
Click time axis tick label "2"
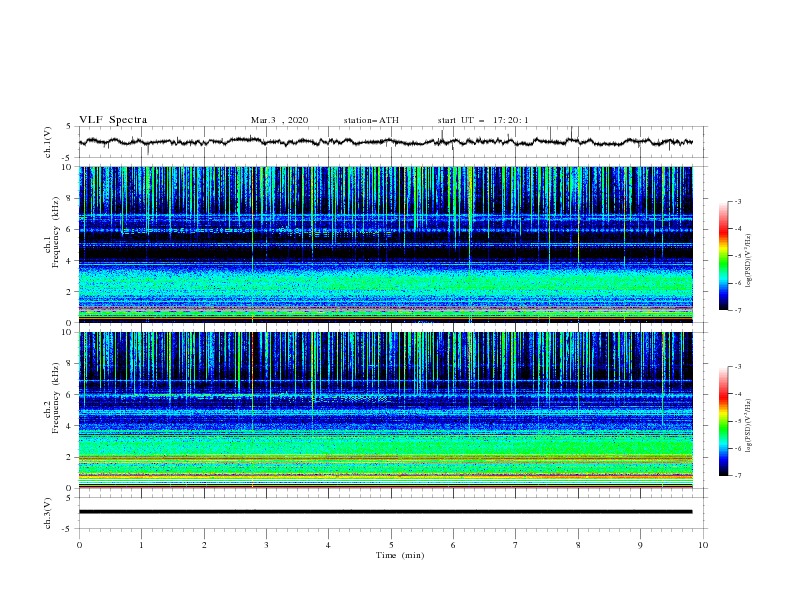tap(204, 545)
